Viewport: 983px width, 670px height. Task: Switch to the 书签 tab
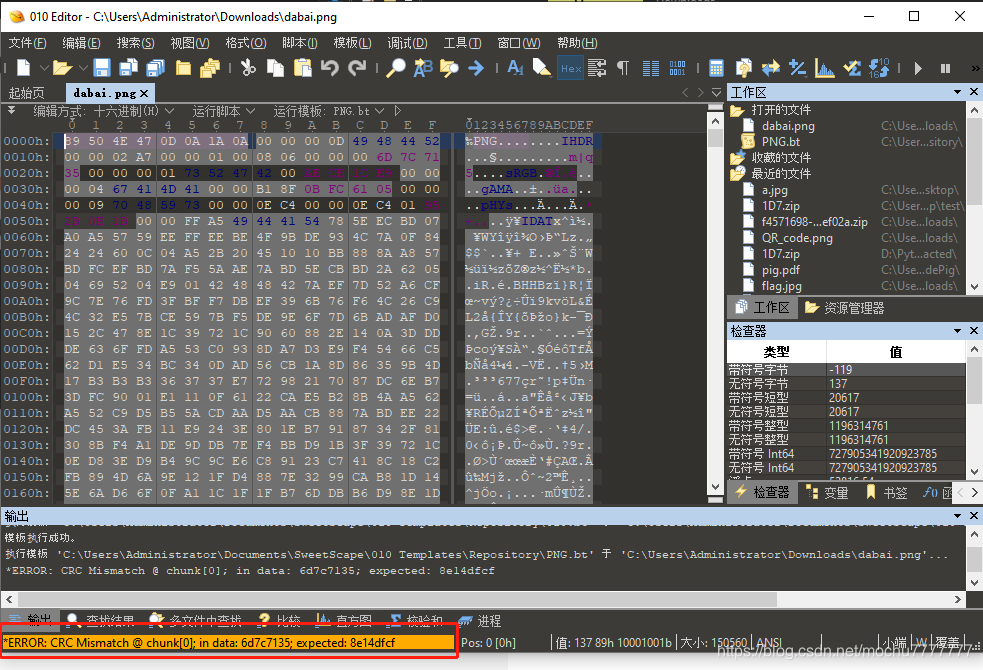coord(887,493)
